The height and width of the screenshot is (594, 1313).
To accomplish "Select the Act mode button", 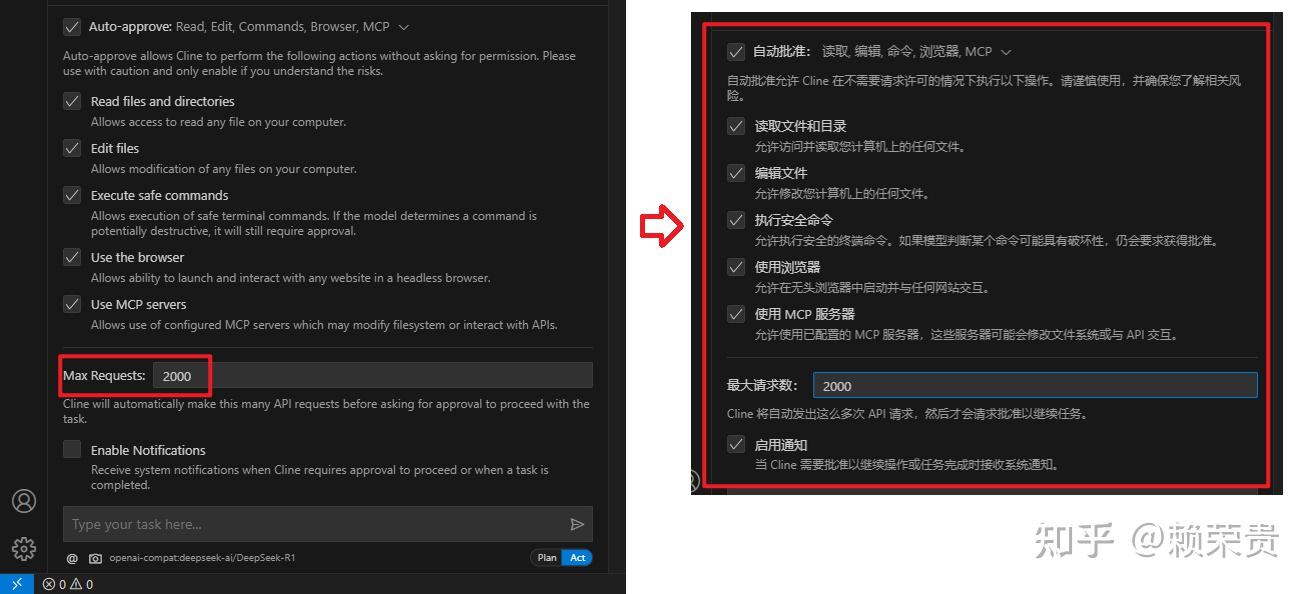I will (x=578, y=558).
